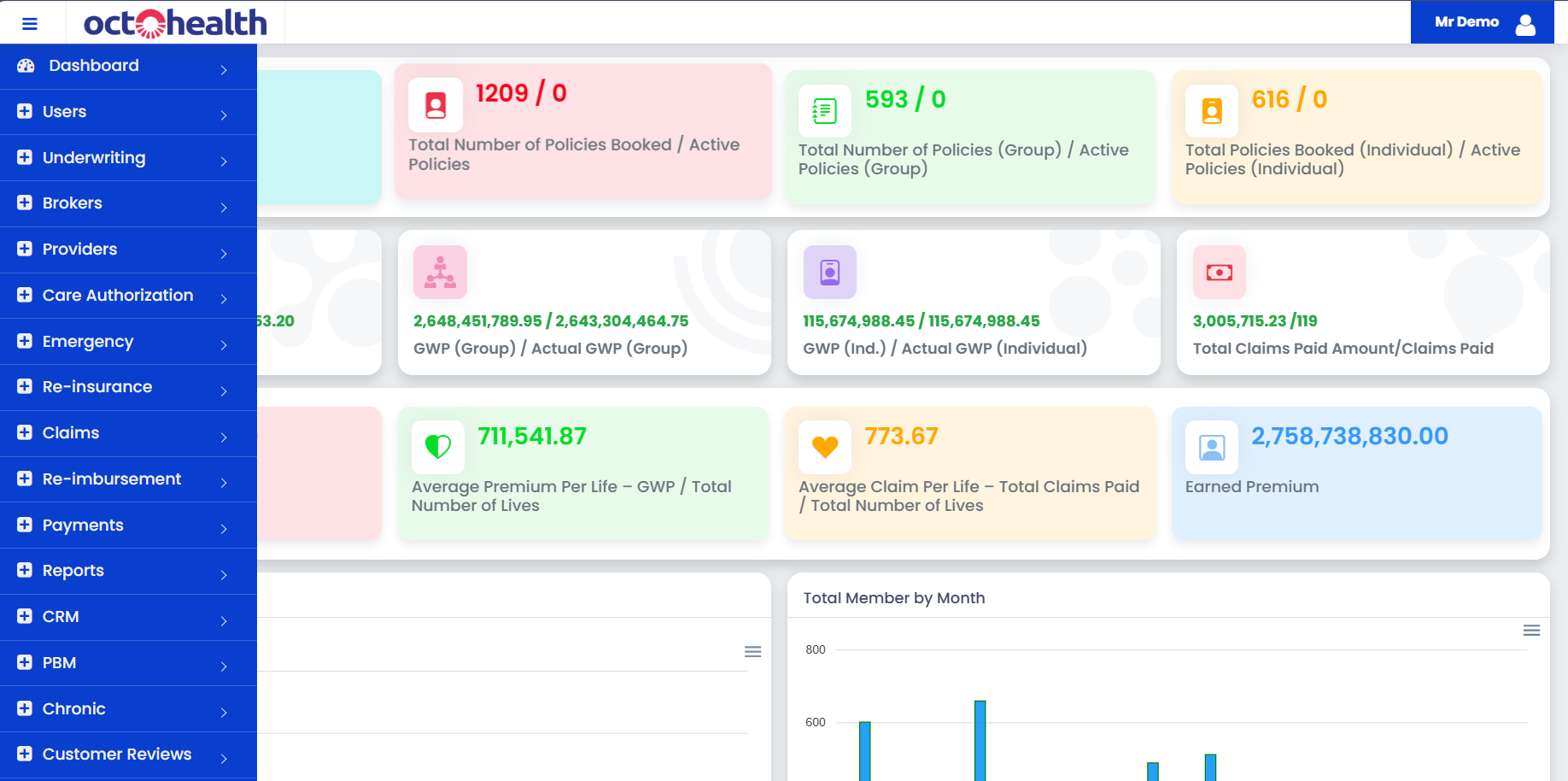Select the GWP Group hierarchy icon
The width and height of the screenshot is (1568, 781).
coord(440,272)
